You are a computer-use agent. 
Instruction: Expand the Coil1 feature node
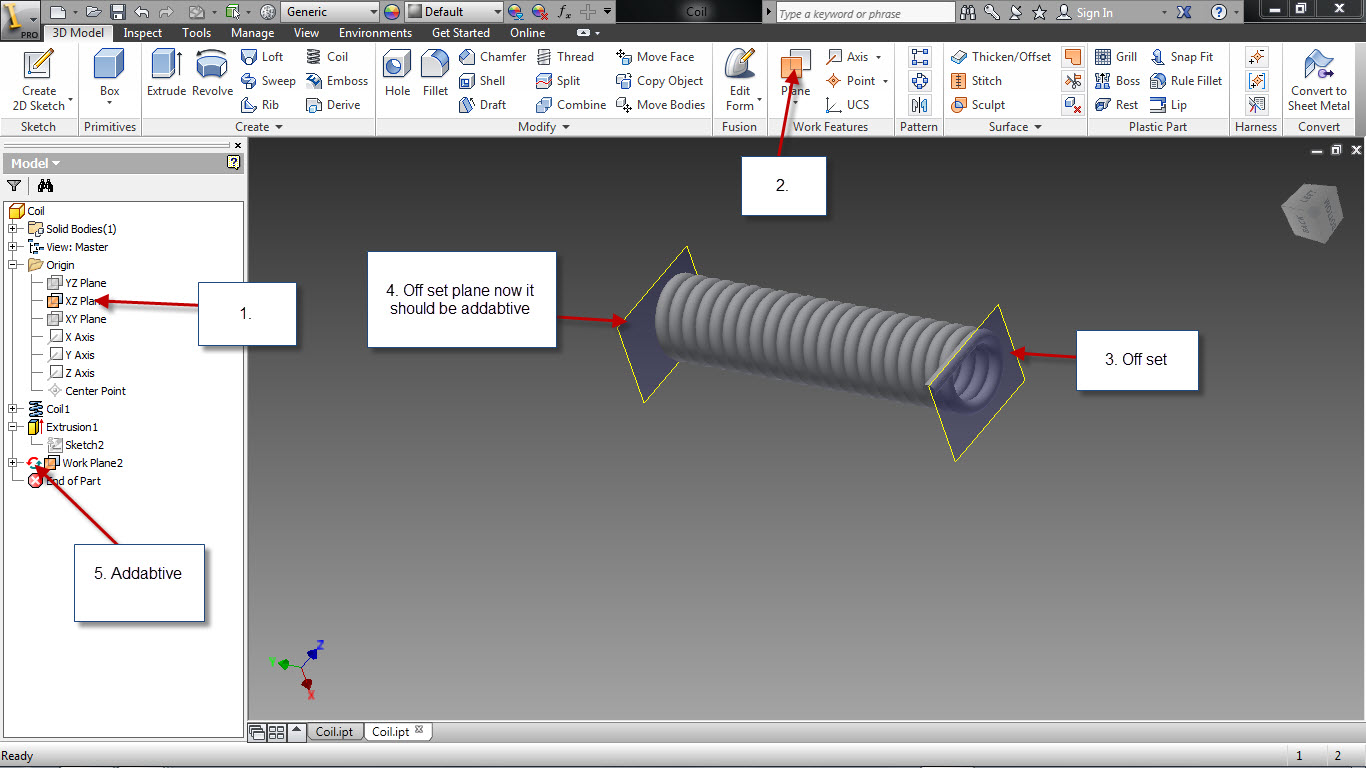(x=13, y=409)
